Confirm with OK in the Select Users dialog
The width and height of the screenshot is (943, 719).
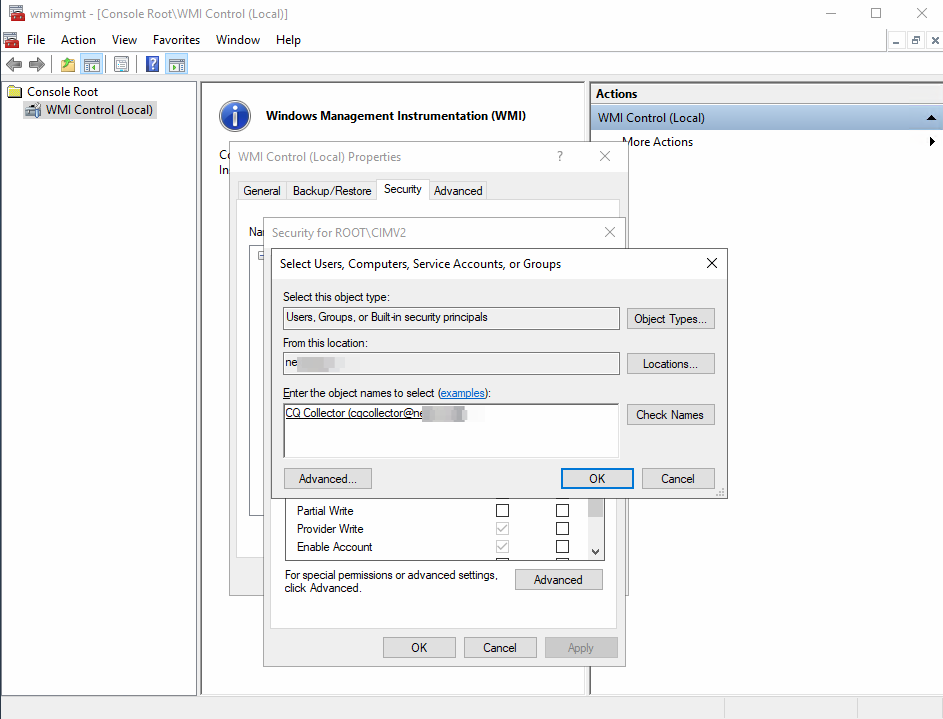(597, 479)
